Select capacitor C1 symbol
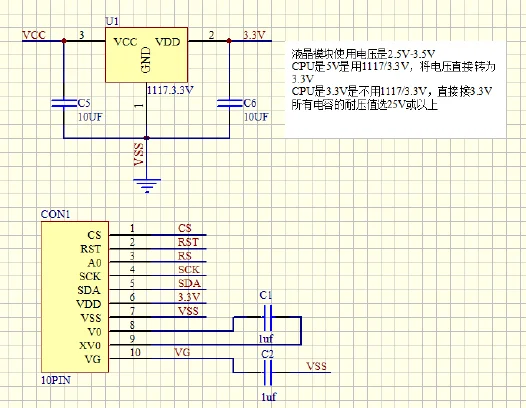The image size is (526, 408). [268, 317]
